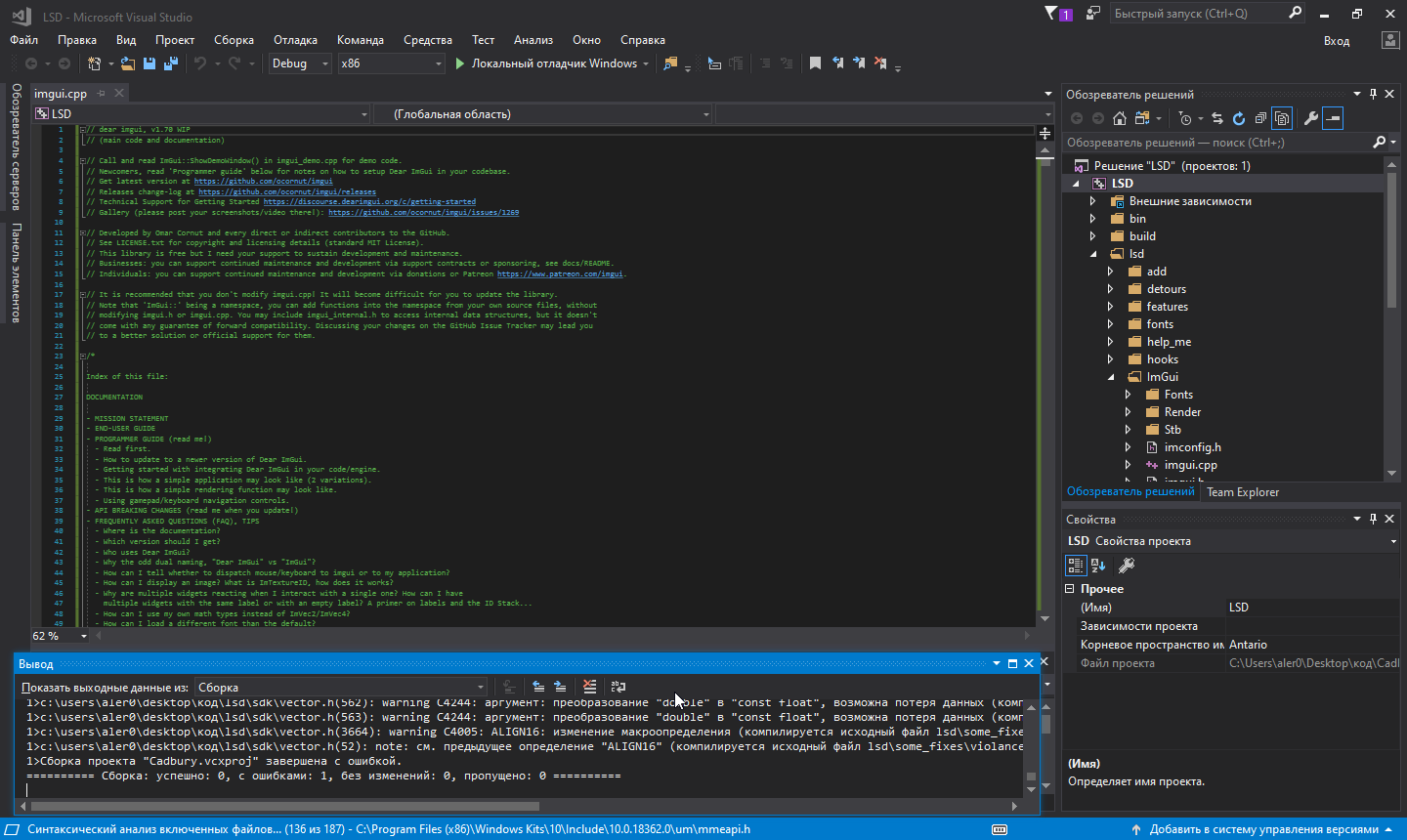Viewport: 1407px width, 840px height.
Task: Select the imgui.cpp editor tab
Action: point(61,94)
